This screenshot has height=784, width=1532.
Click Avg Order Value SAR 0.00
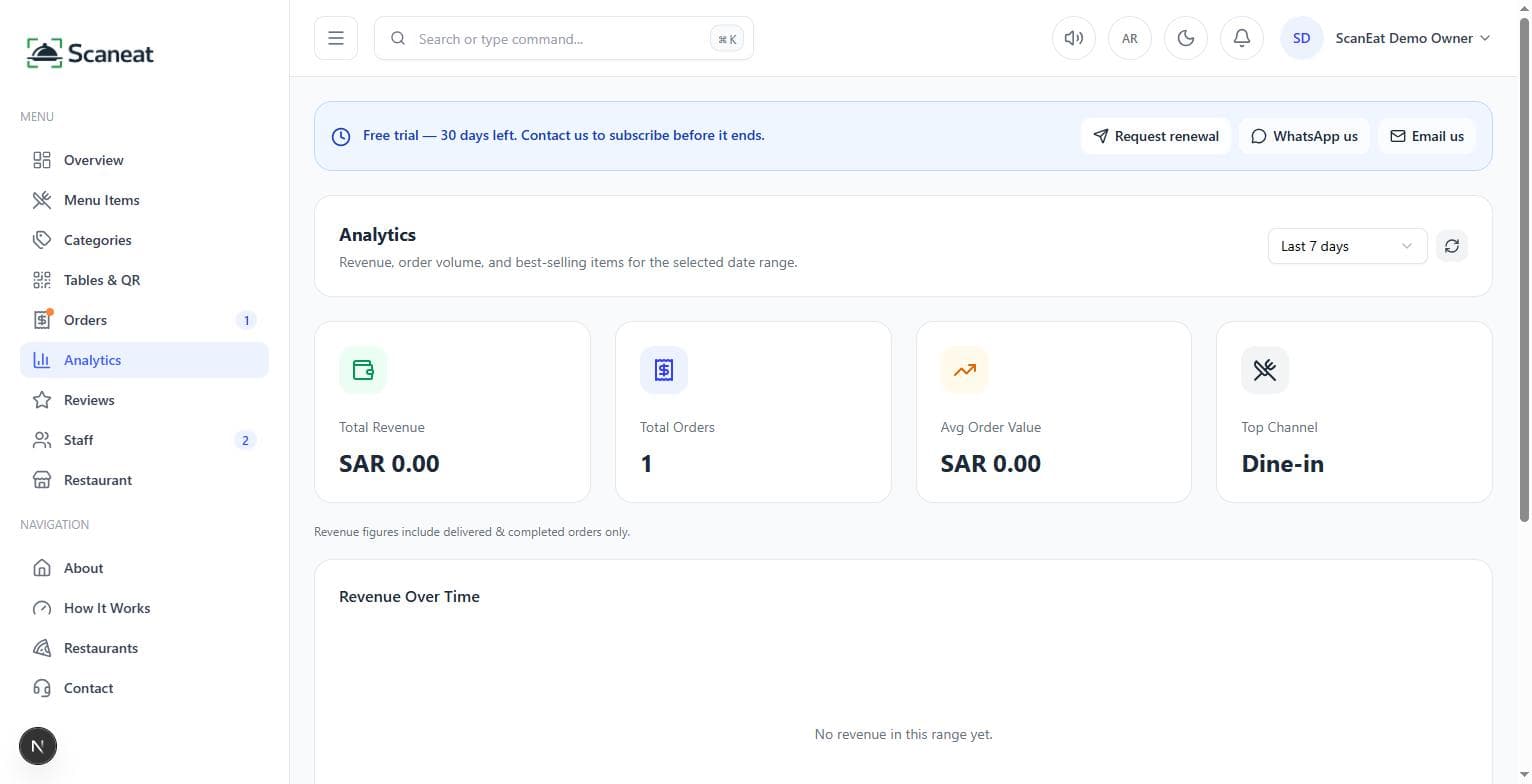click(991, 464)
